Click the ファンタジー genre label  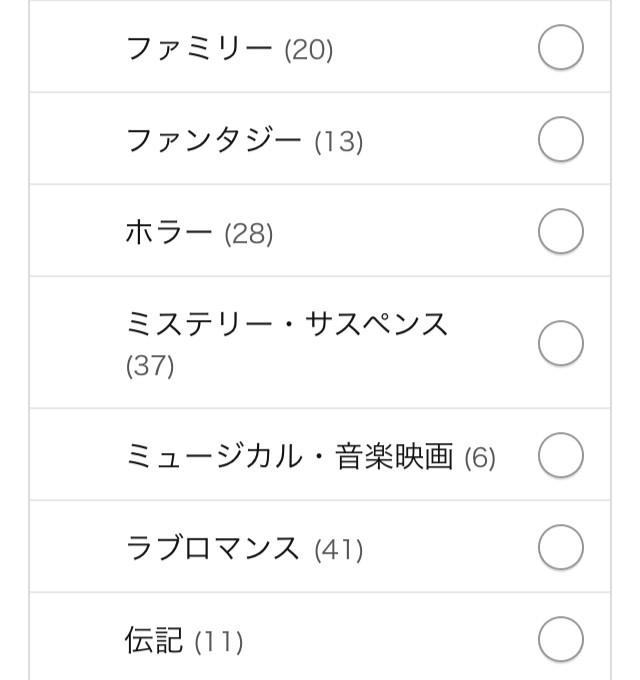coord(213,140)
